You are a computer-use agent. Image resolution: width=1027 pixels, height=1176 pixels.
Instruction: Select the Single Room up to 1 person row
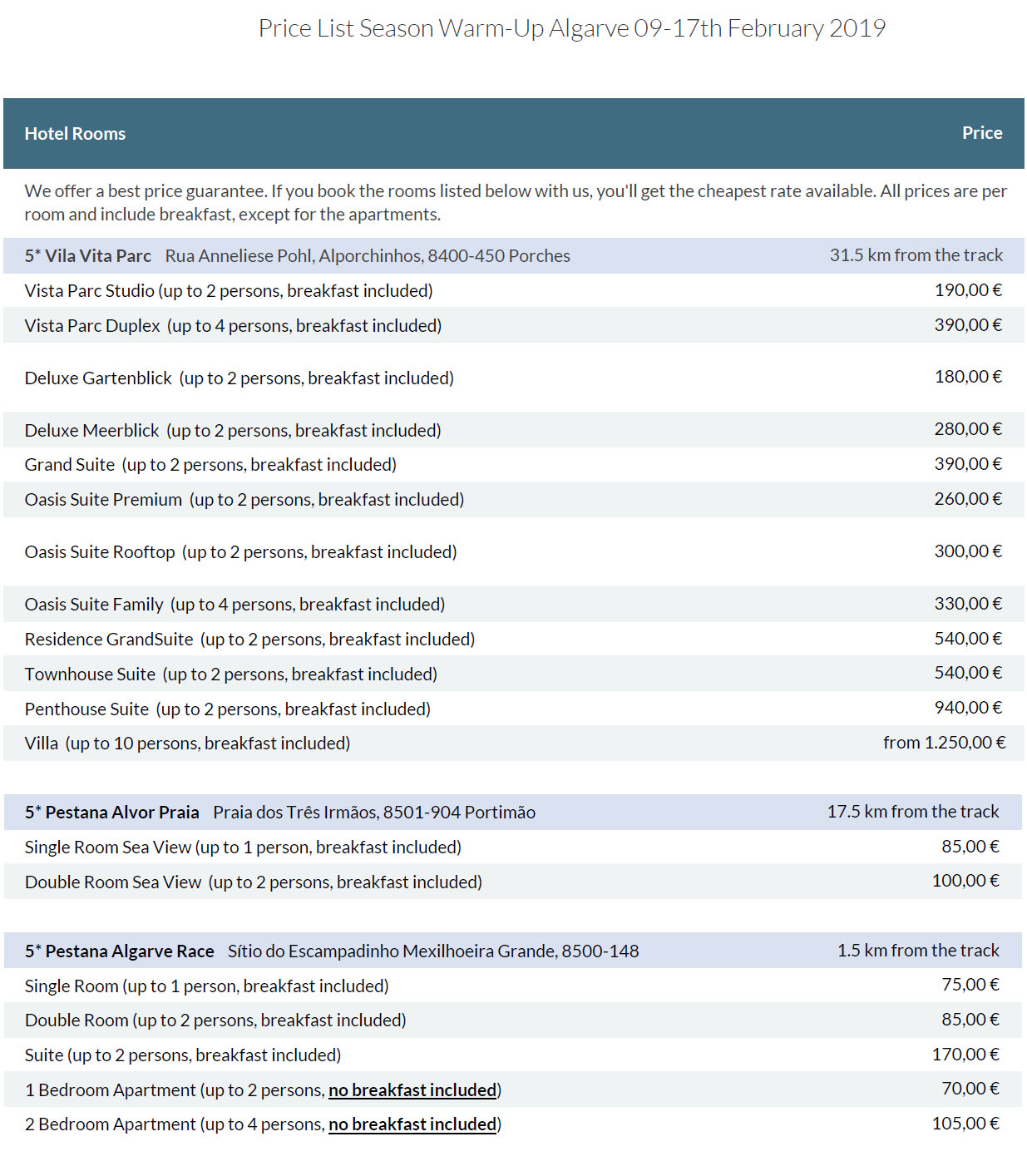coord(512,986)
